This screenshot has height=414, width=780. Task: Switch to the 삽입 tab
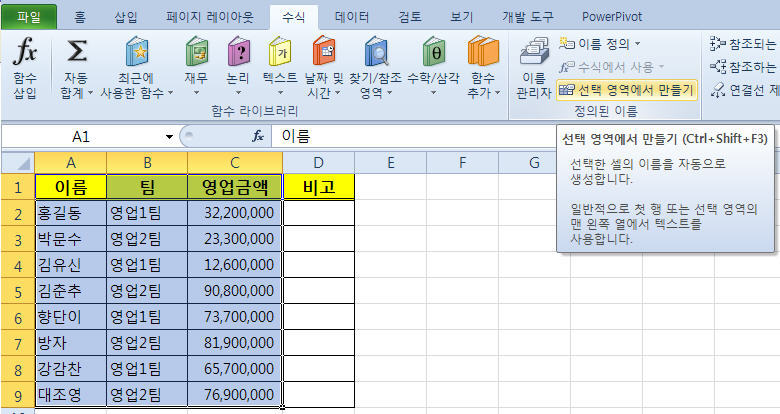pos(126,17)
